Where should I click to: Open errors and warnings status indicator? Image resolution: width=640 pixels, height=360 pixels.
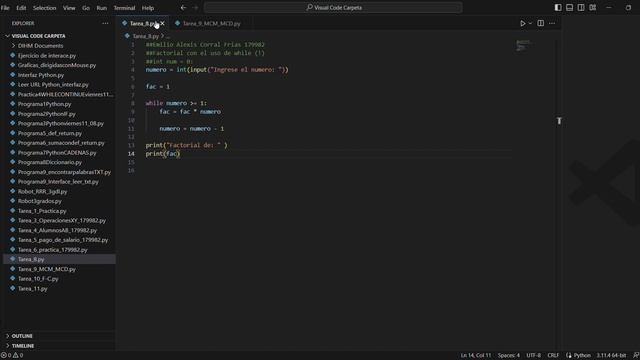tap(12, 356)
